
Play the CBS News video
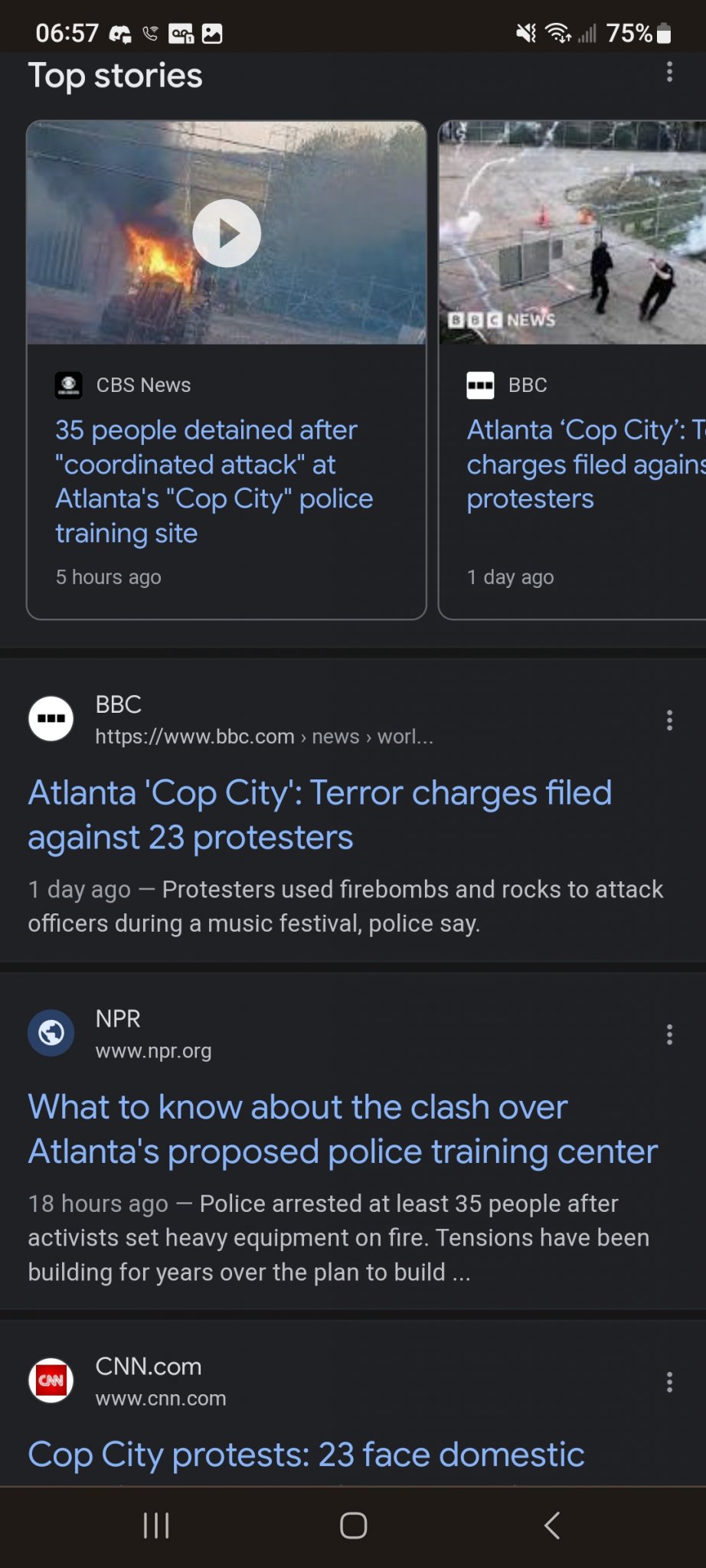[x=227, y=233]
